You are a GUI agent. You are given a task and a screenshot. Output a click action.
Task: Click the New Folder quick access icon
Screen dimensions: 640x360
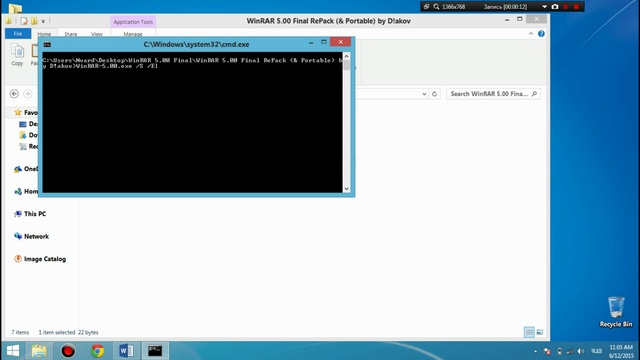click(34, 21)
